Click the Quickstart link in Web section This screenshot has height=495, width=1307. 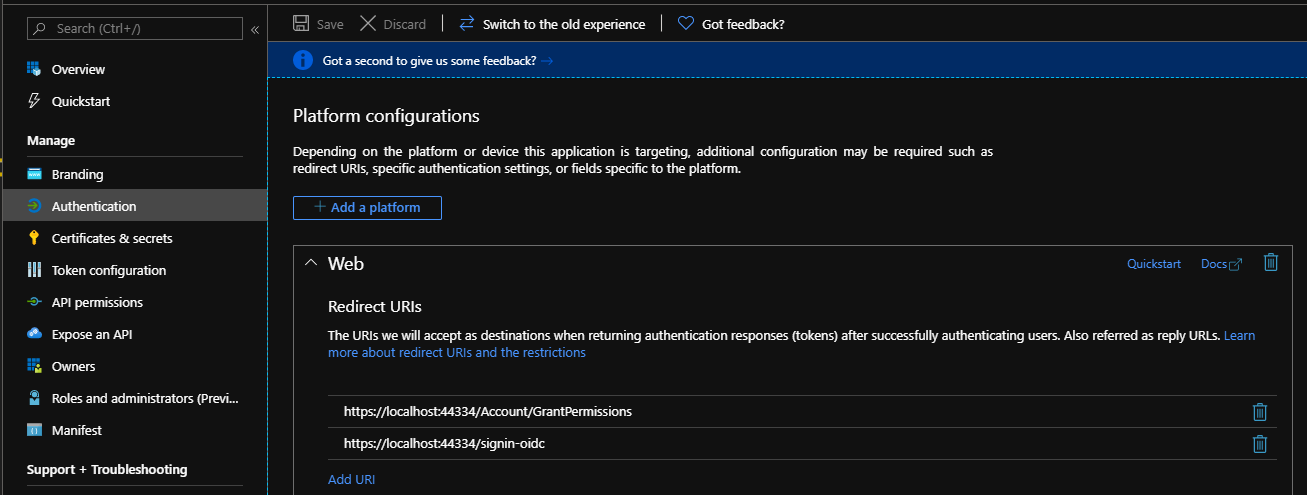click(x=1154, y=264)
